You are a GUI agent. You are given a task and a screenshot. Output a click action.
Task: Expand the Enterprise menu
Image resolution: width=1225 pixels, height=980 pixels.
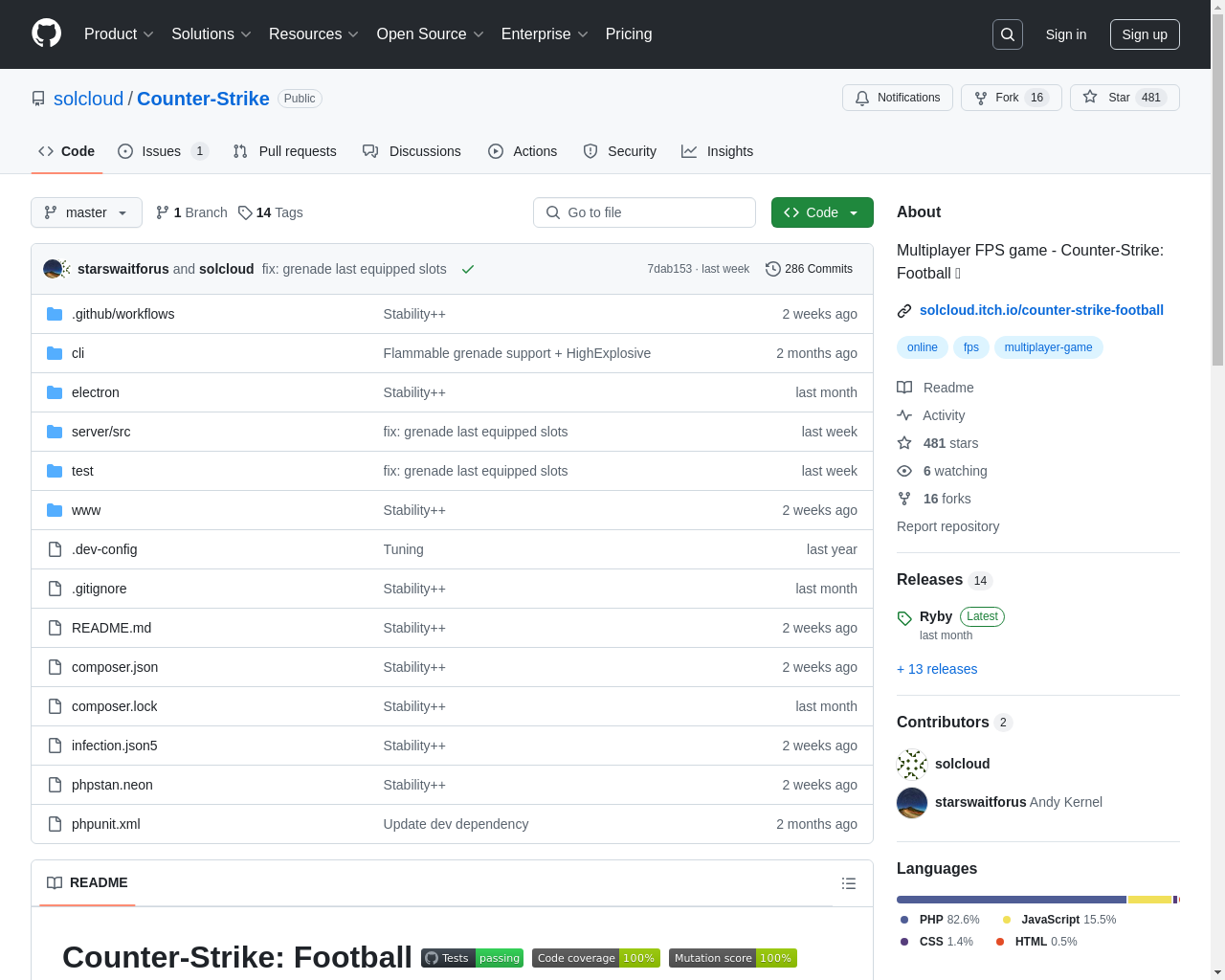click(545, 34)
